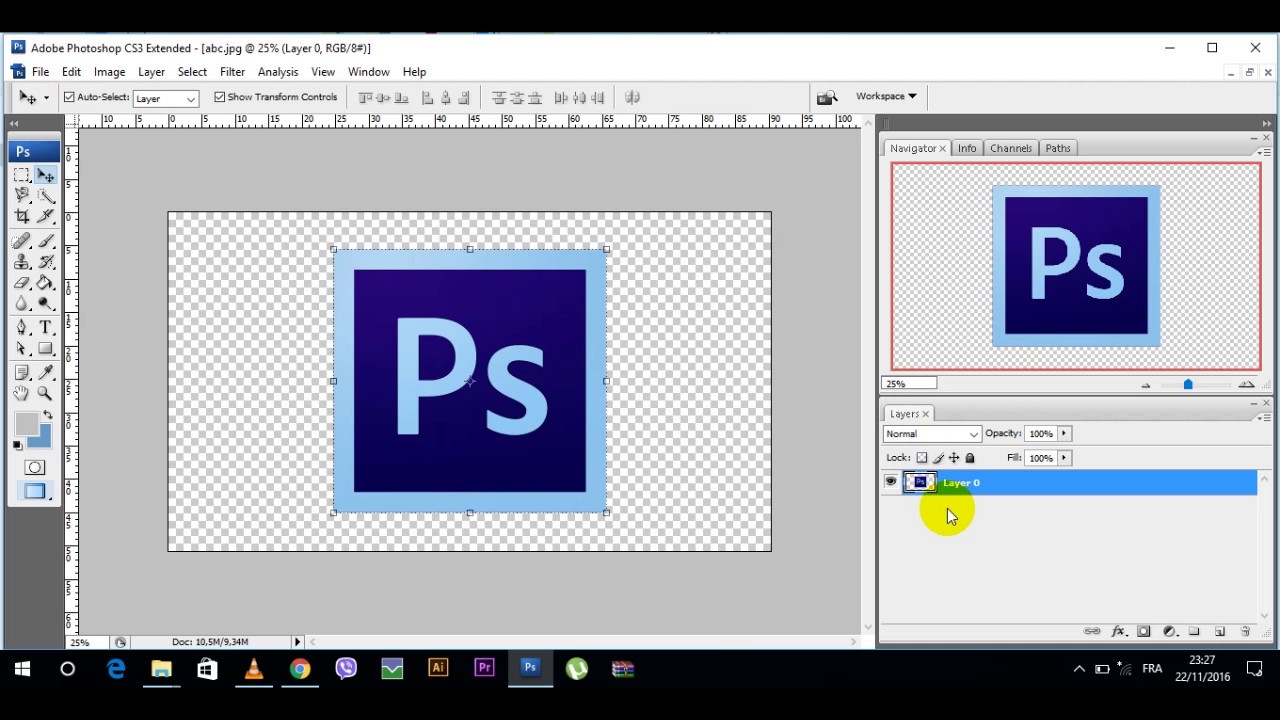Select the Horizontal Type tool

click(46, 328)
